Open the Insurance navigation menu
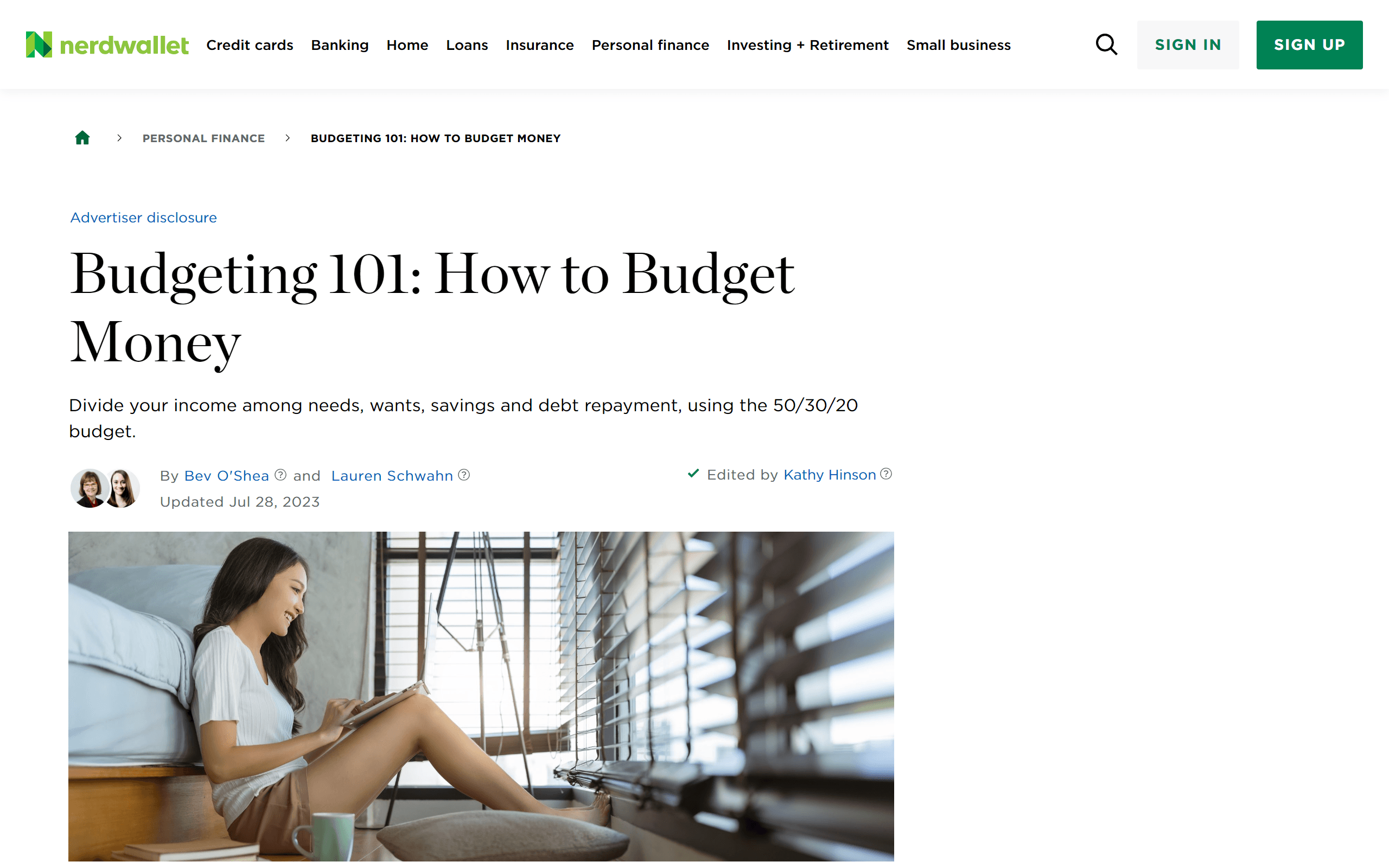Viewport: 1389px width, 868px height. click(539, 45)
